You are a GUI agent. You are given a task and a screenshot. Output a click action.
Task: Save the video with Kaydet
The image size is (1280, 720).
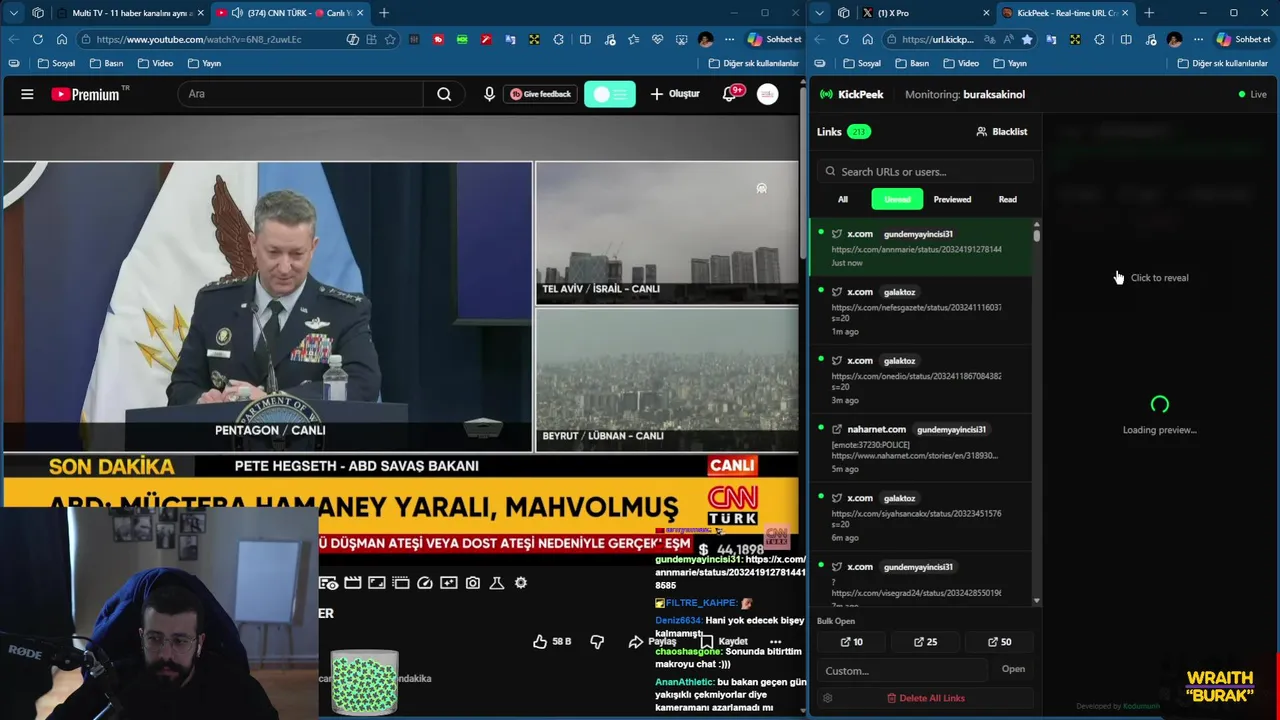click(724, 641)
